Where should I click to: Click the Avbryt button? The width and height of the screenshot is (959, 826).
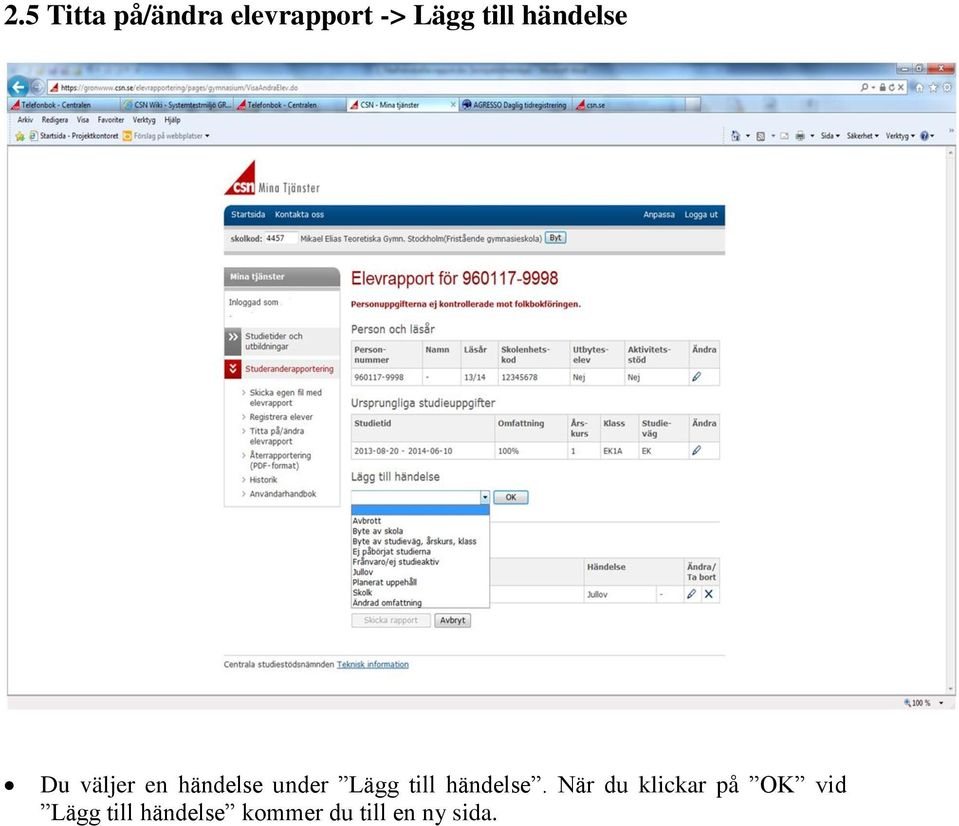pyautogui.click(x=453, y=621)
